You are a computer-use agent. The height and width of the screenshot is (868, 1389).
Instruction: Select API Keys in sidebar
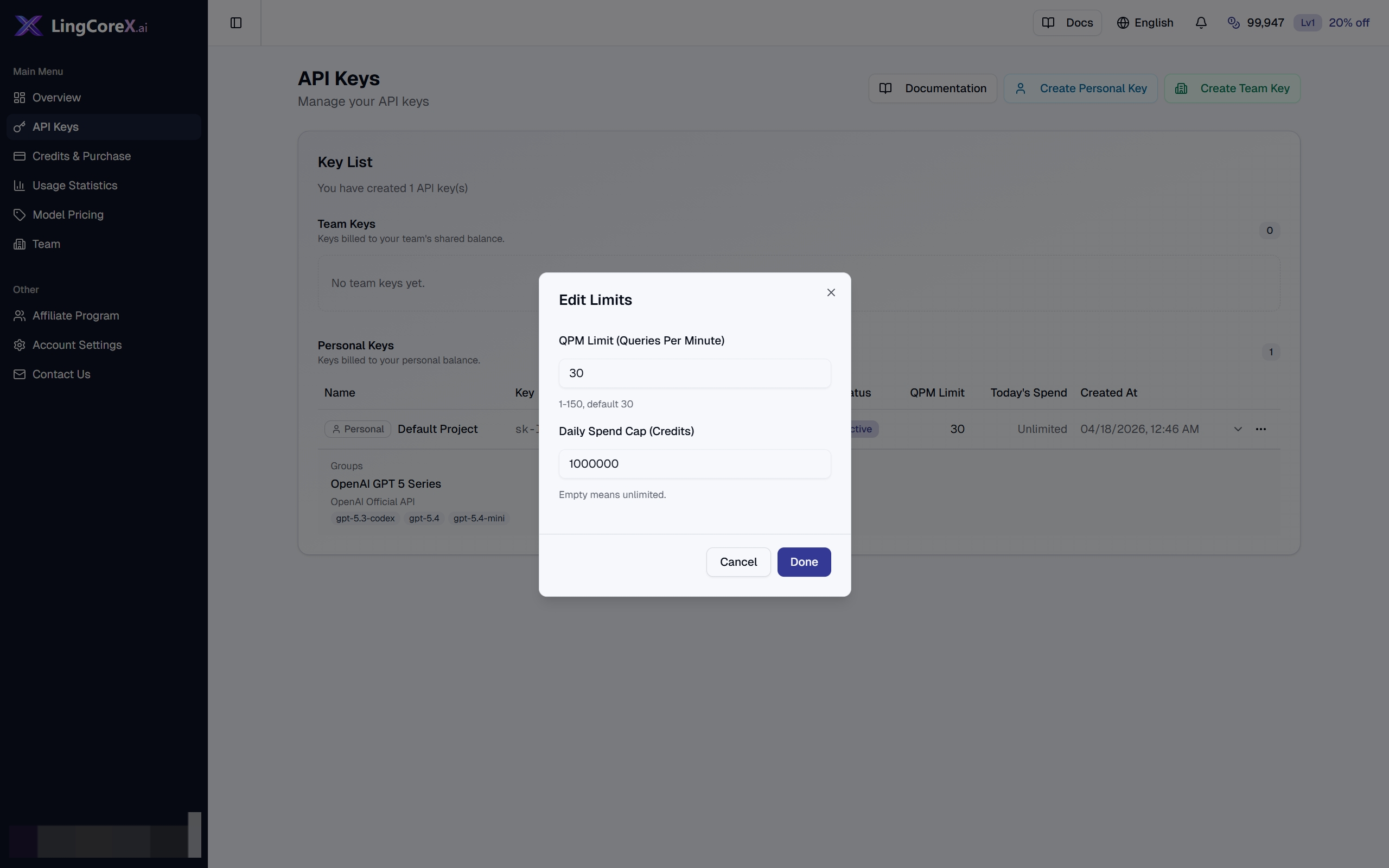pyautogui.click(x=104, y=127)
